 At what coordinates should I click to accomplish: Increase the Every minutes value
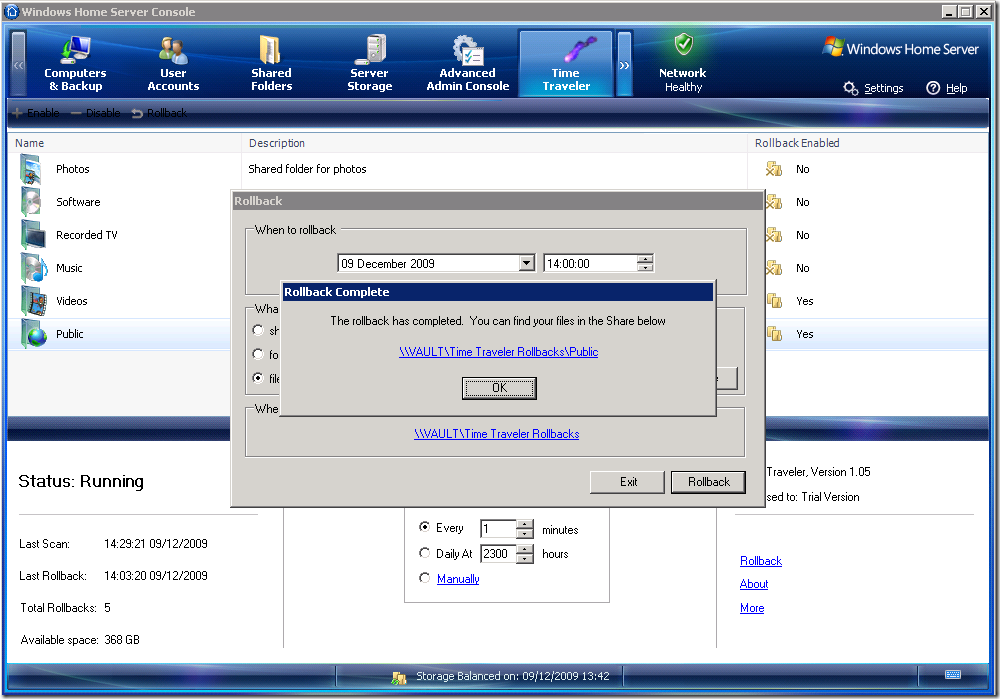click(x=524, y=524)
